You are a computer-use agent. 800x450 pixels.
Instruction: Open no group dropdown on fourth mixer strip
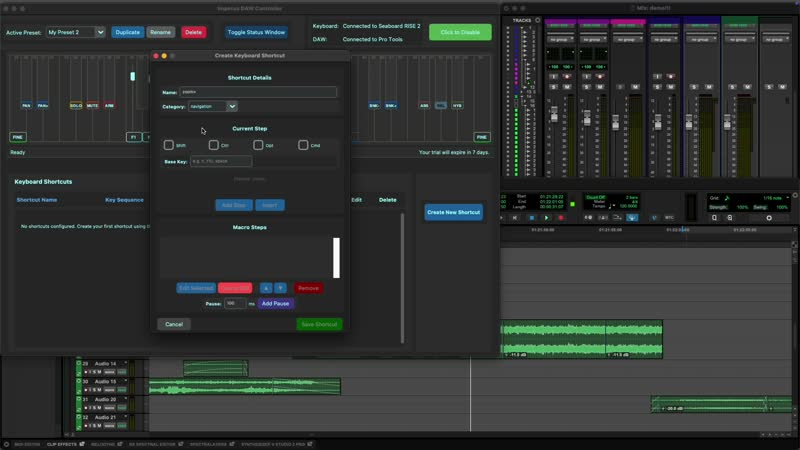pyautogui.click(x=664, y=39)
